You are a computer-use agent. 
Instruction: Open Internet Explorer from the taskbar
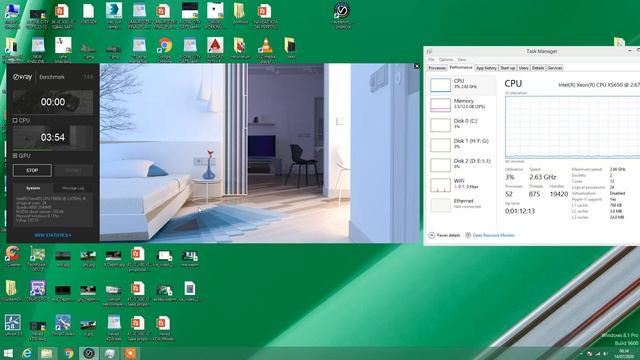pos(27,353)
